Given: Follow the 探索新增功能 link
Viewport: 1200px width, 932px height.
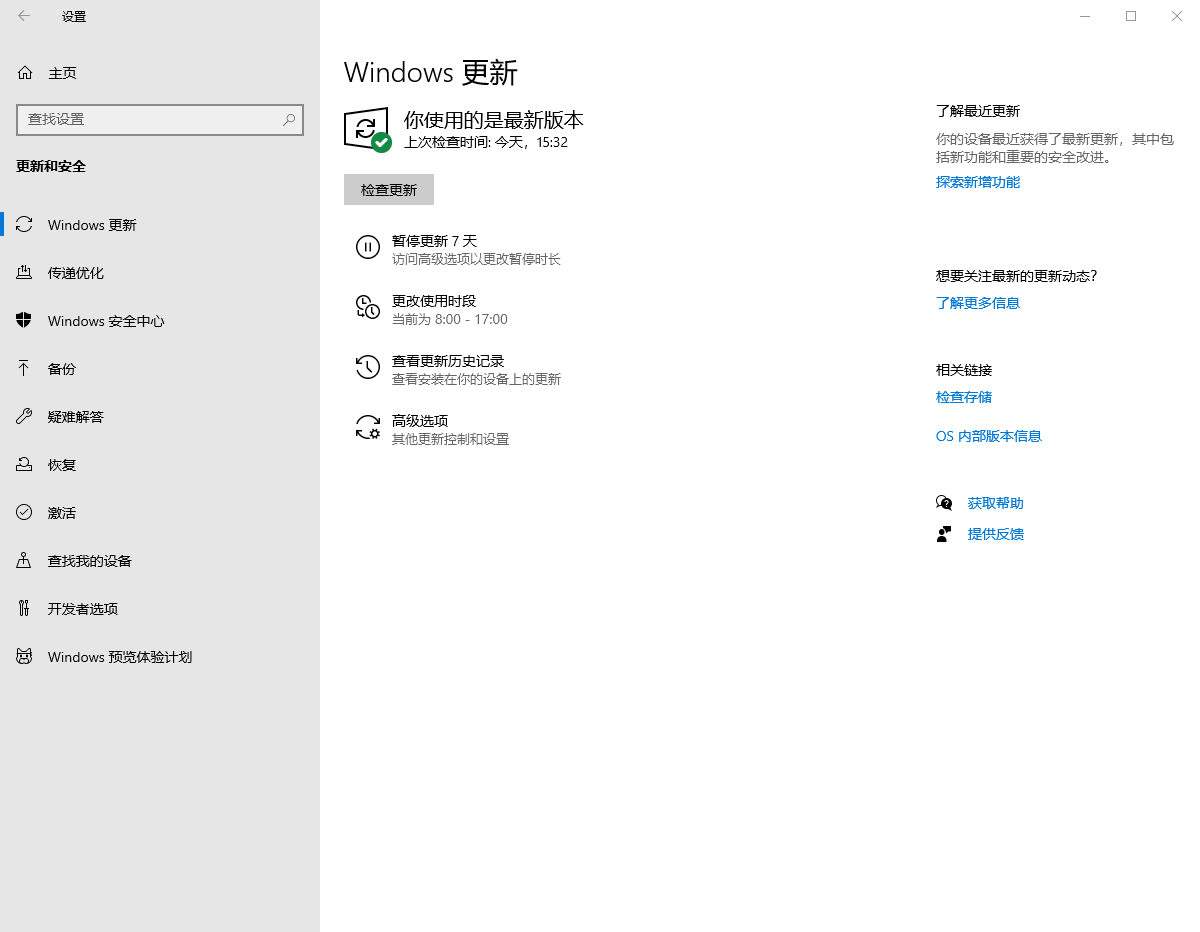Looking at the screenshot, I should [x=978, y=182].
